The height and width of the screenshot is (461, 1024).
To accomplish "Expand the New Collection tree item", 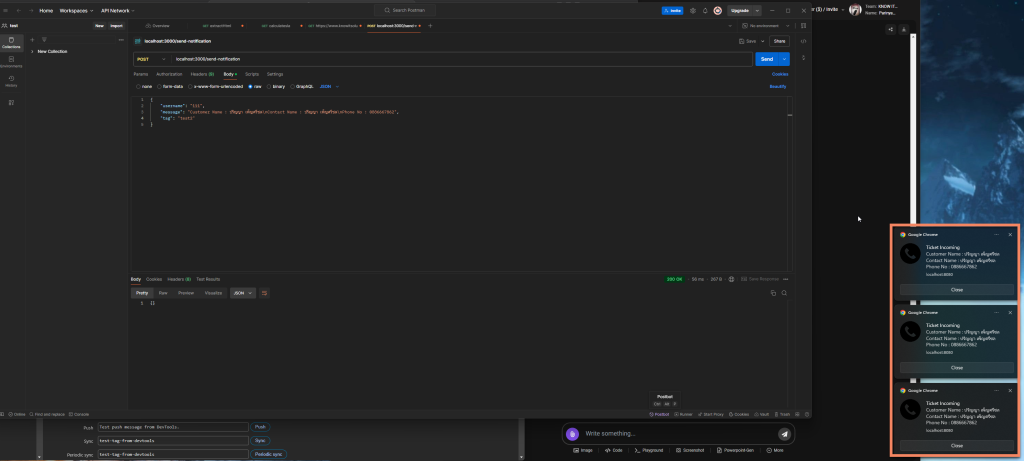I will (32, 51).
